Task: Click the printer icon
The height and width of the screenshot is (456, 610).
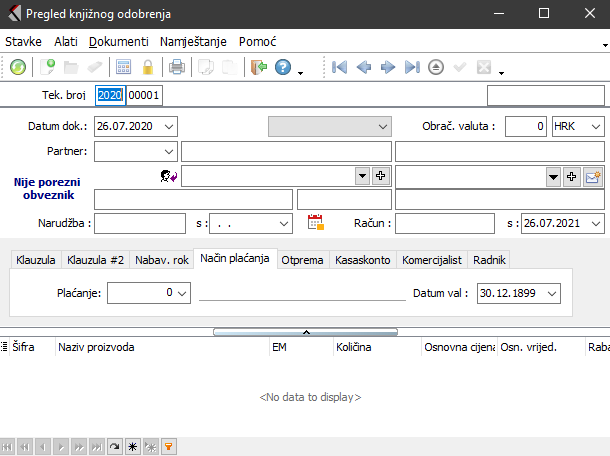Action: point(177,68)
